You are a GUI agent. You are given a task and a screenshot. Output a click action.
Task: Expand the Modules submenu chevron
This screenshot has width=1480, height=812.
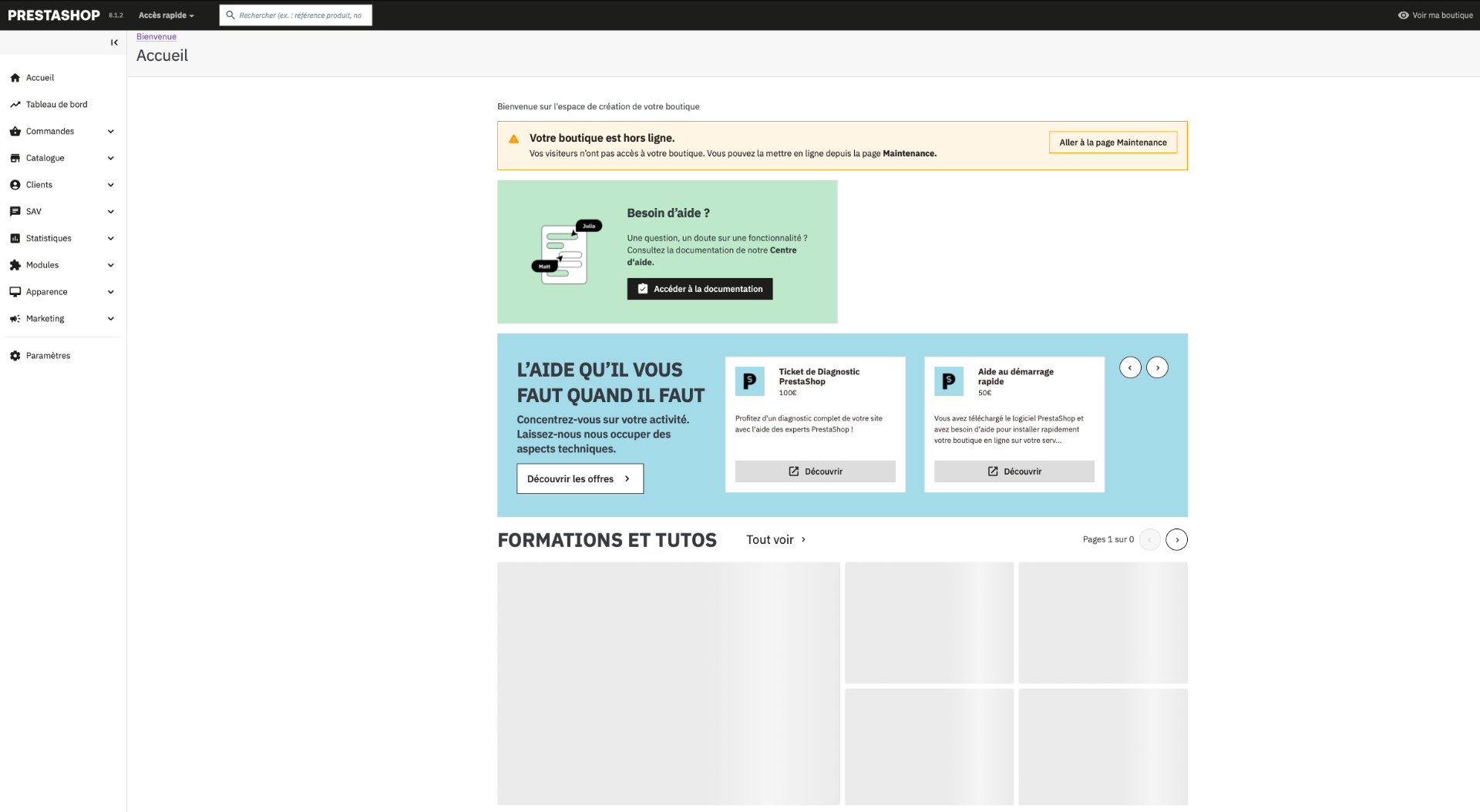[x=111, y=265]
